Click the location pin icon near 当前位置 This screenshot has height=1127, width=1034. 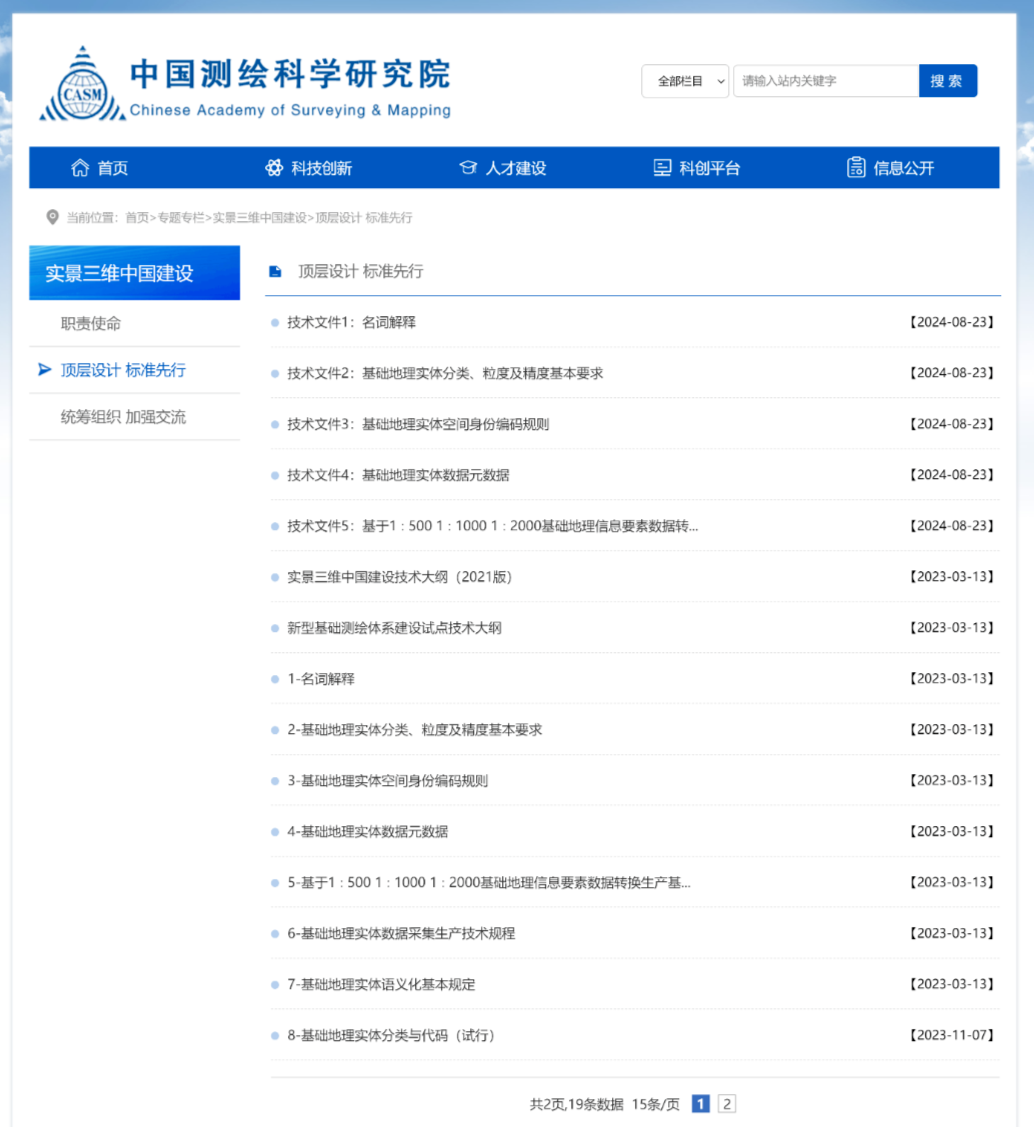tap(52, 217)
